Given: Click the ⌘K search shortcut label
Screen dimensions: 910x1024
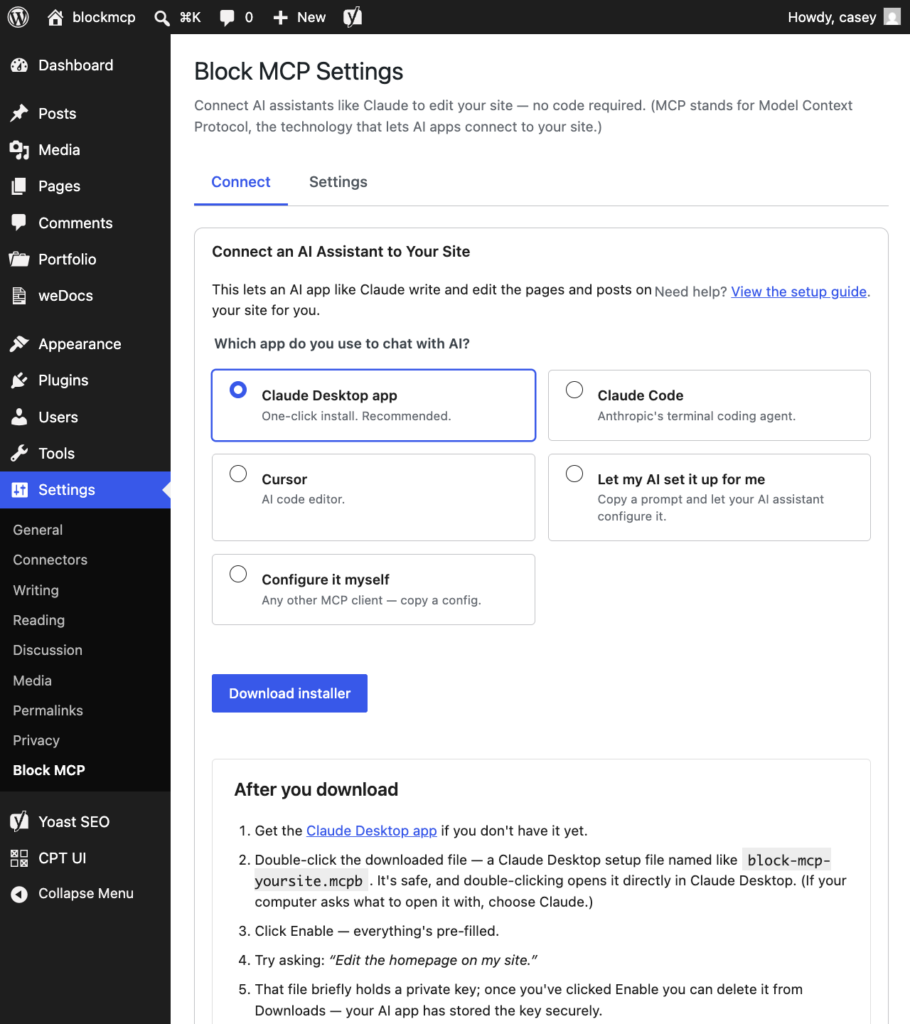Looking at the screenshot, I should click(190, 18).
